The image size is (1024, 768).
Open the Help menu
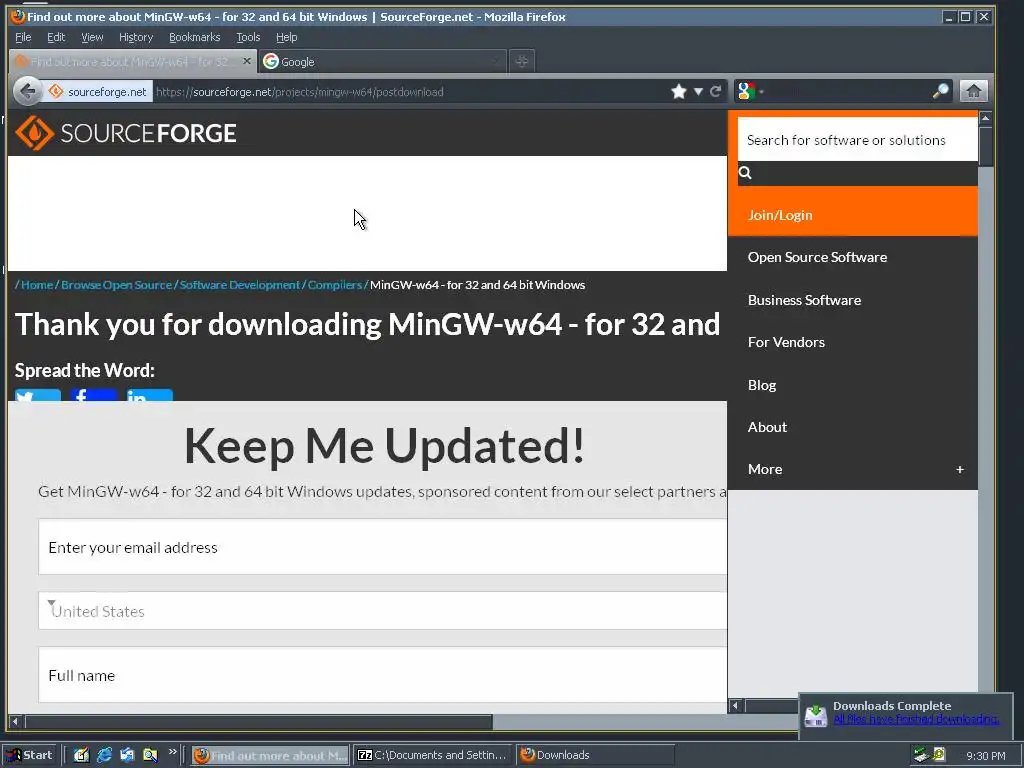(x=286, y=37)
